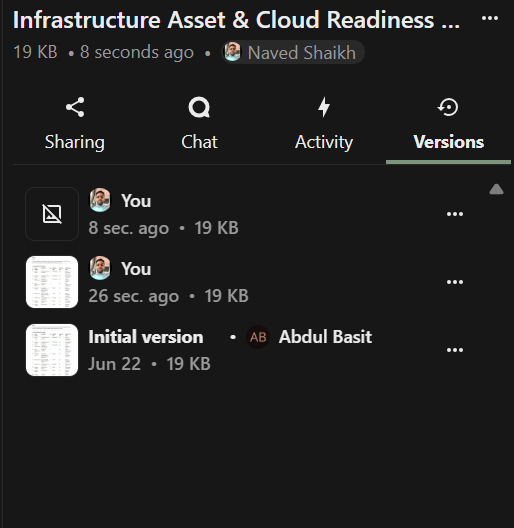
Task: Open file actions menu beside title
Action: (x=490, y=18)
